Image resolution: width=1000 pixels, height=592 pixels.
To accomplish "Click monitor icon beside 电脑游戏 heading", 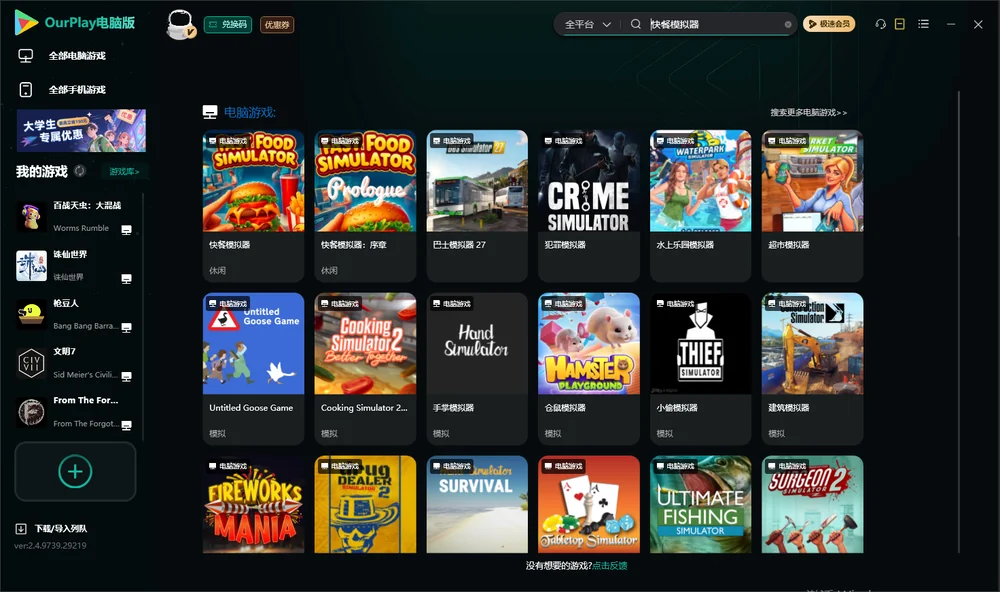I will point(210,112).
